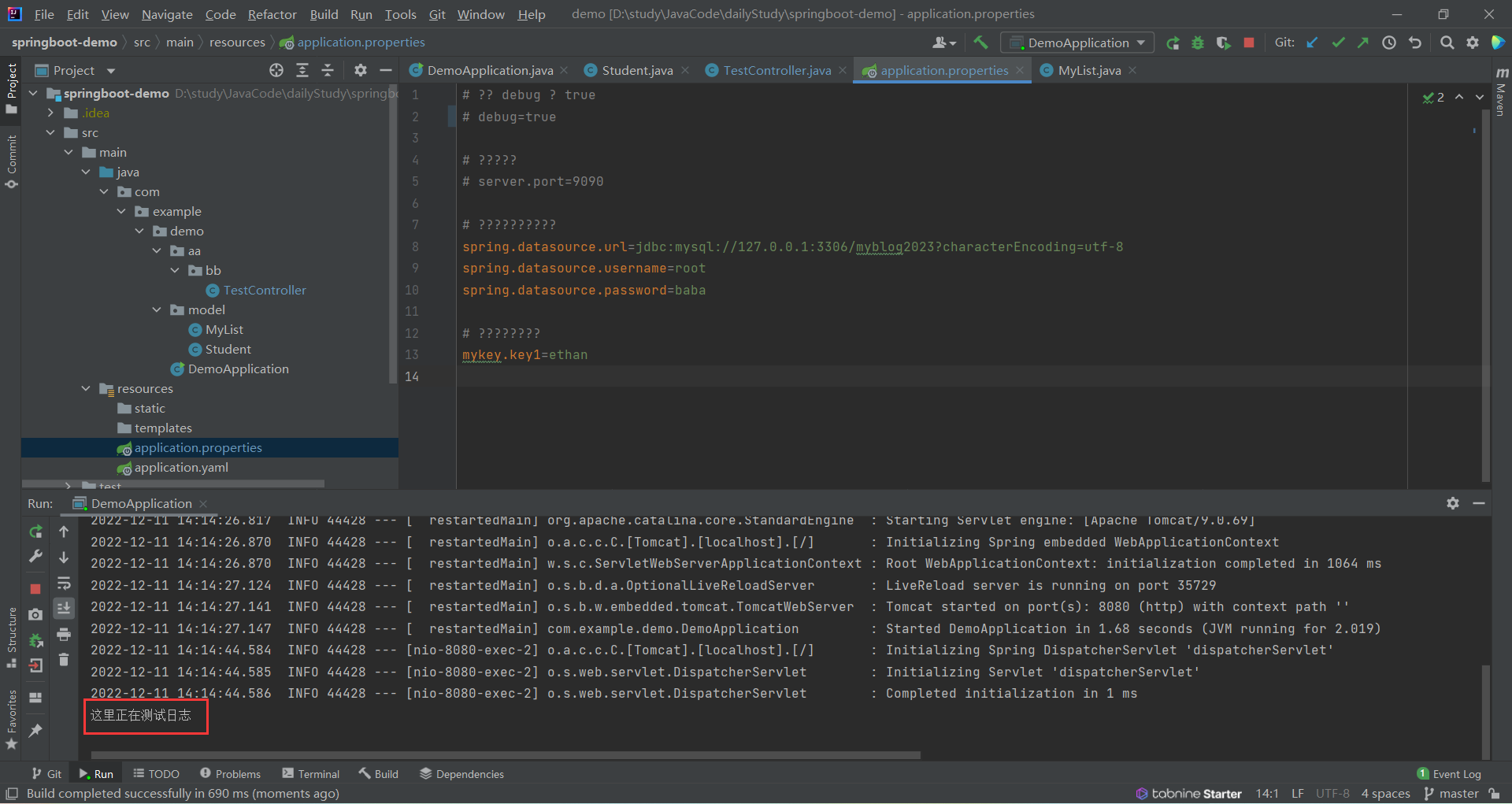This screenshot has height=804, width=1512.
Task: Clear all console output trash icon
Action: pos(64,660)
